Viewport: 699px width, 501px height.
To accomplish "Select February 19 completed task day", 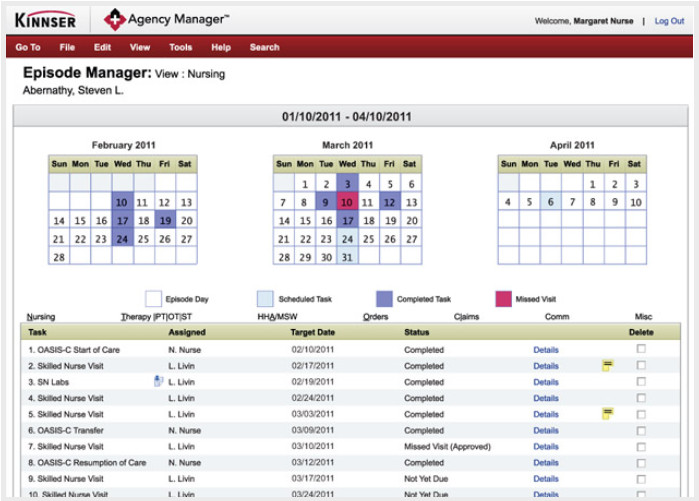I will tap(165, 220).
